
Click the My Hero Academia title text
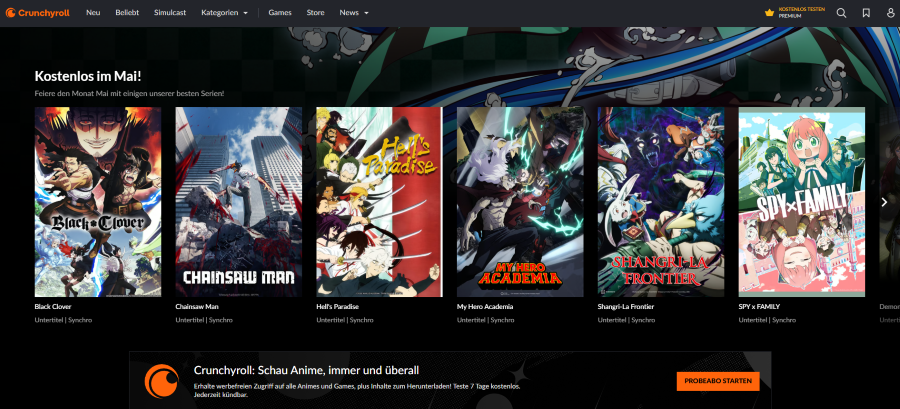tap(485, 307)
